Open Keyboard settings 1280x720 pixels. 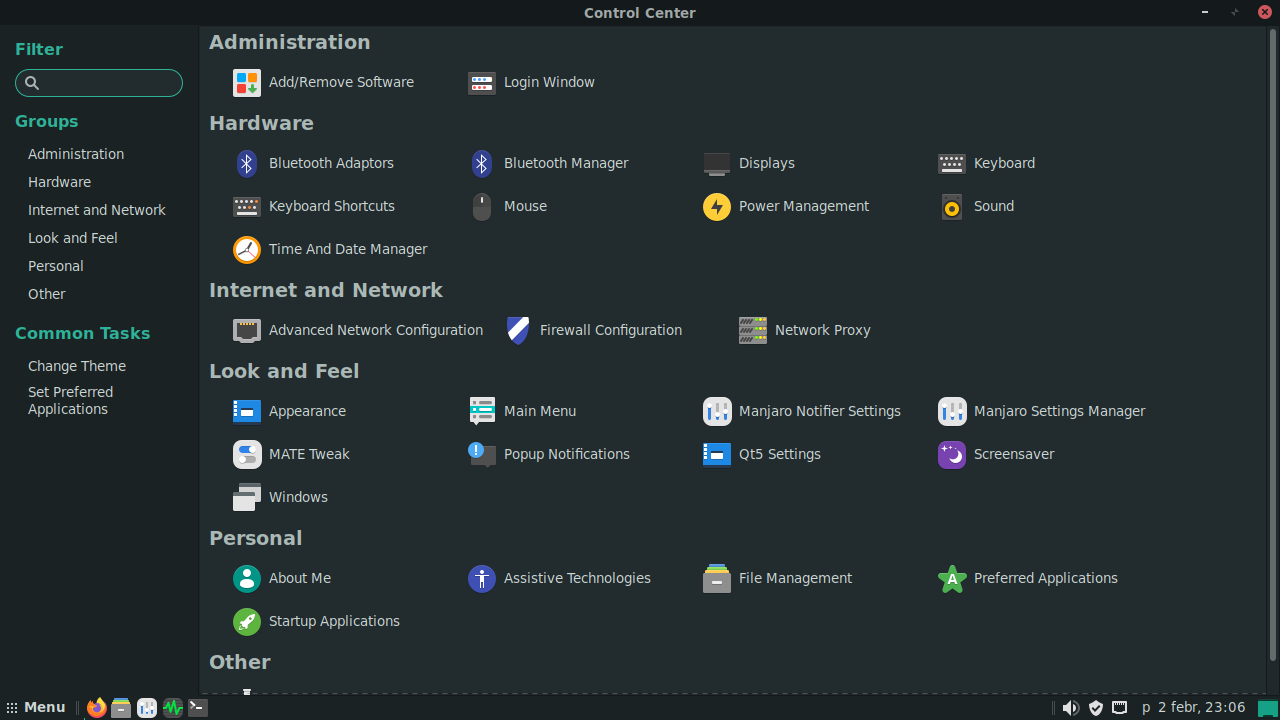click(x=986, y=163)
